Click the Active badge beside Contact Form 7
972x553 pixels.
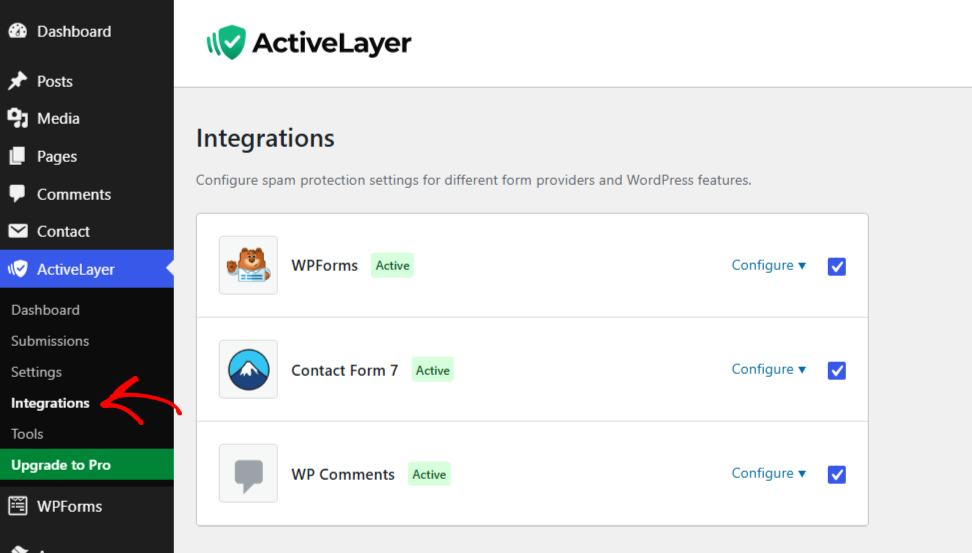[433, 370]
